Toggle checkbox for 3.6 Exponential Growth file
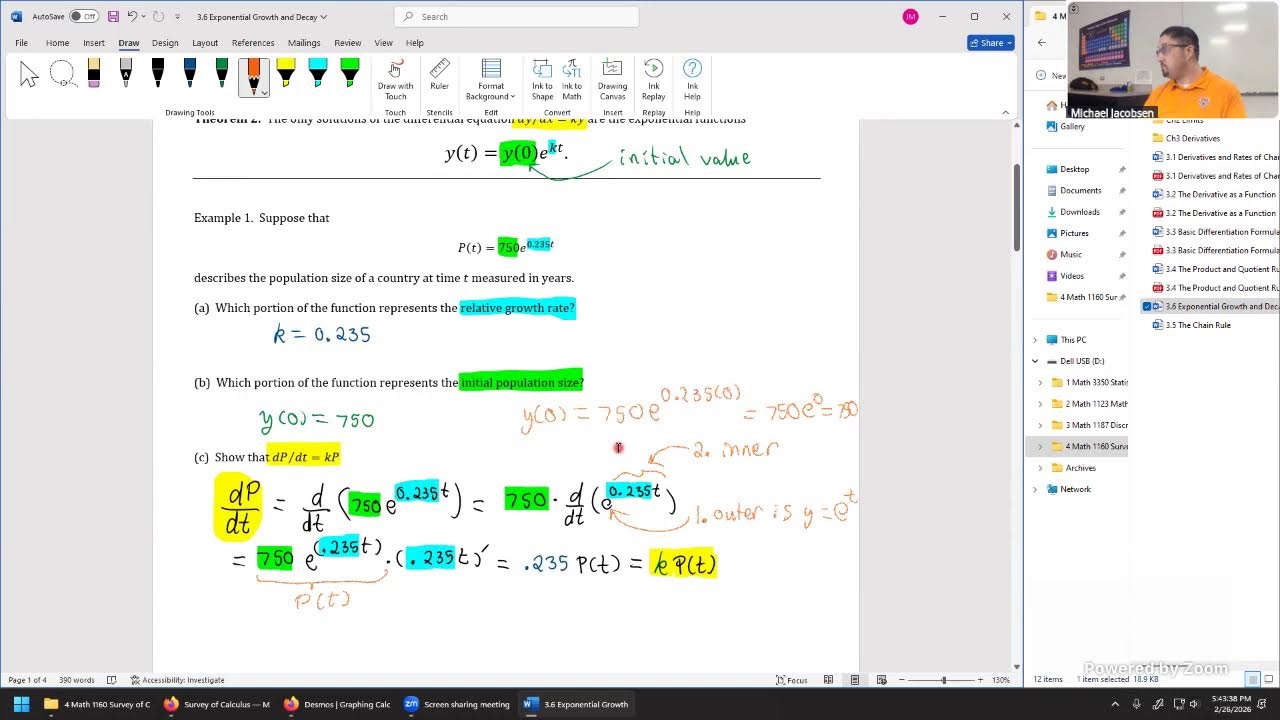1280x720 pixels. coord(1147,307)
